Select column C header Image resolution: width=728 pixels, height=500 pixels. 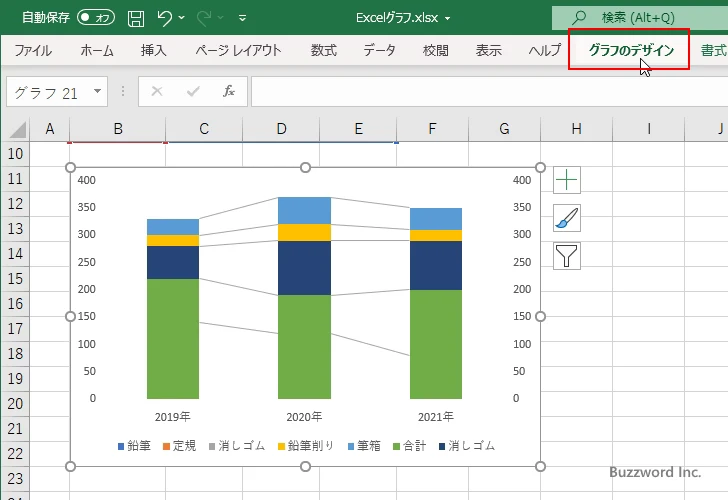[x=204, y=129]
